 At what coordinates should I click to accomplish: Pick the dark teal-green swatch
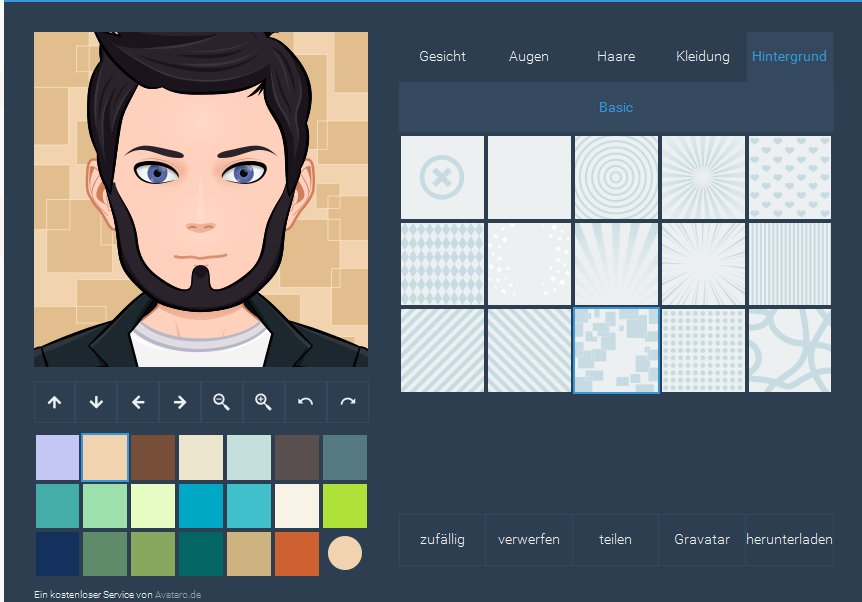point(201,554)
